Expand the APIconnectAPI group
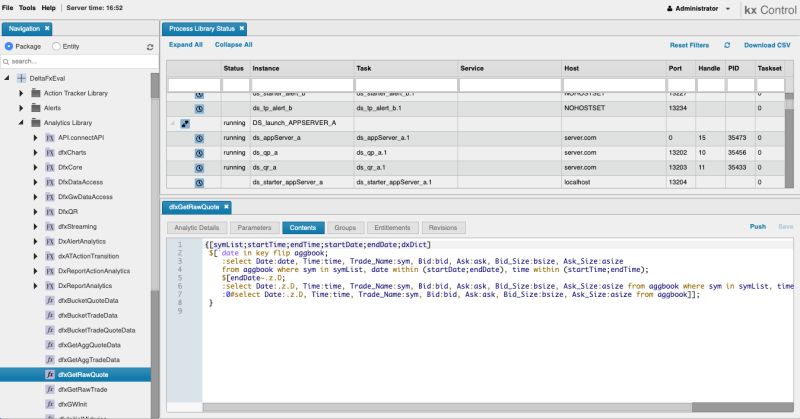 (35, 138)
